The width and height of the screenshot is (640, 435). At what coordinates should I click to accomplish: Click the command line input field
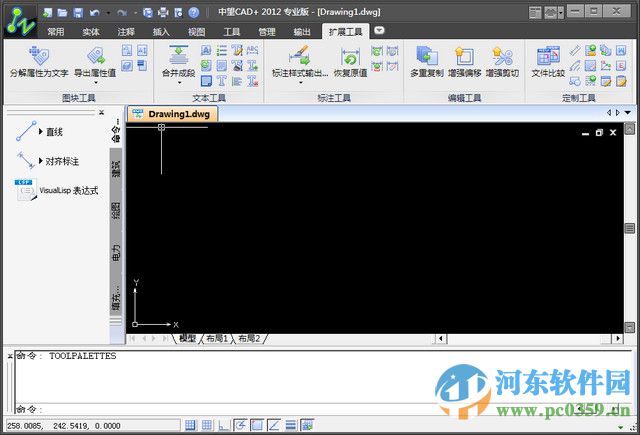click(322, 409)
